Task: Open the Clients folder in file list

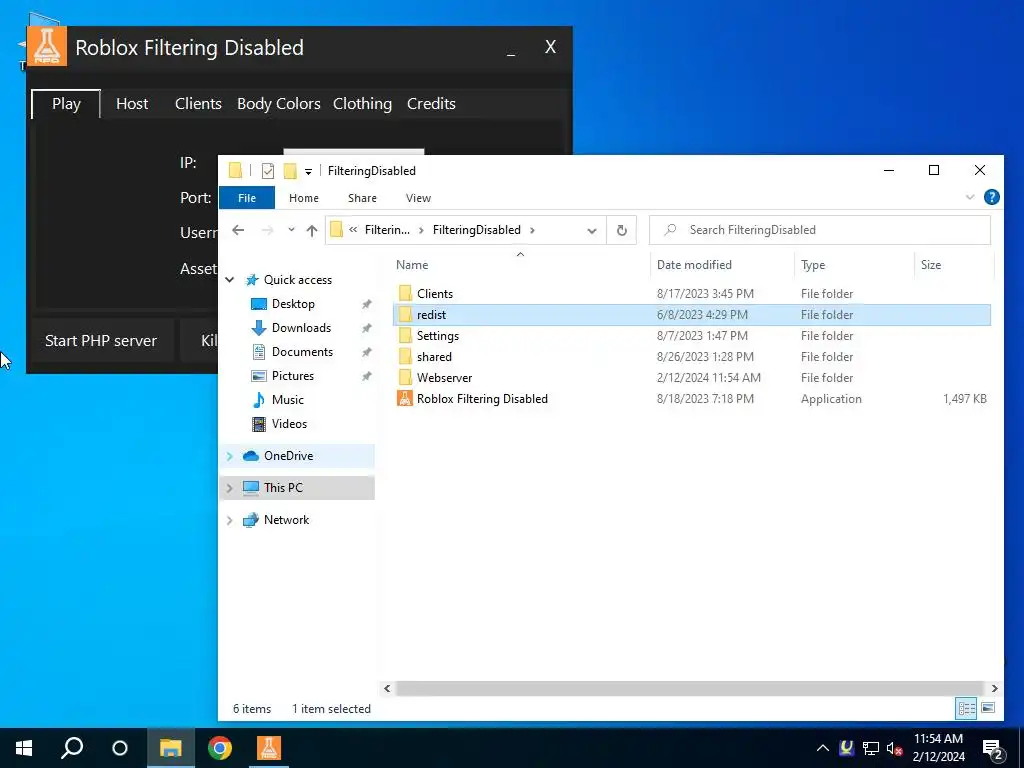Action: [434, 294]
